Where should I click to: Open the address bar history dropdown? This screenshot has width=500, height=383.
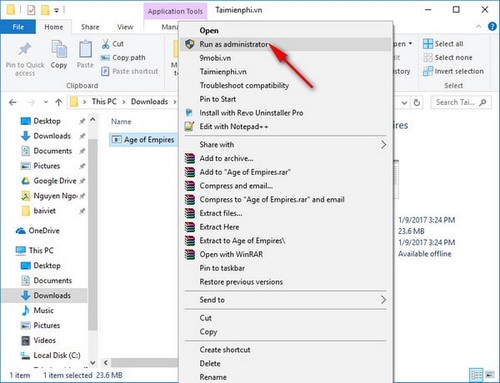click(x=404, y=103)
